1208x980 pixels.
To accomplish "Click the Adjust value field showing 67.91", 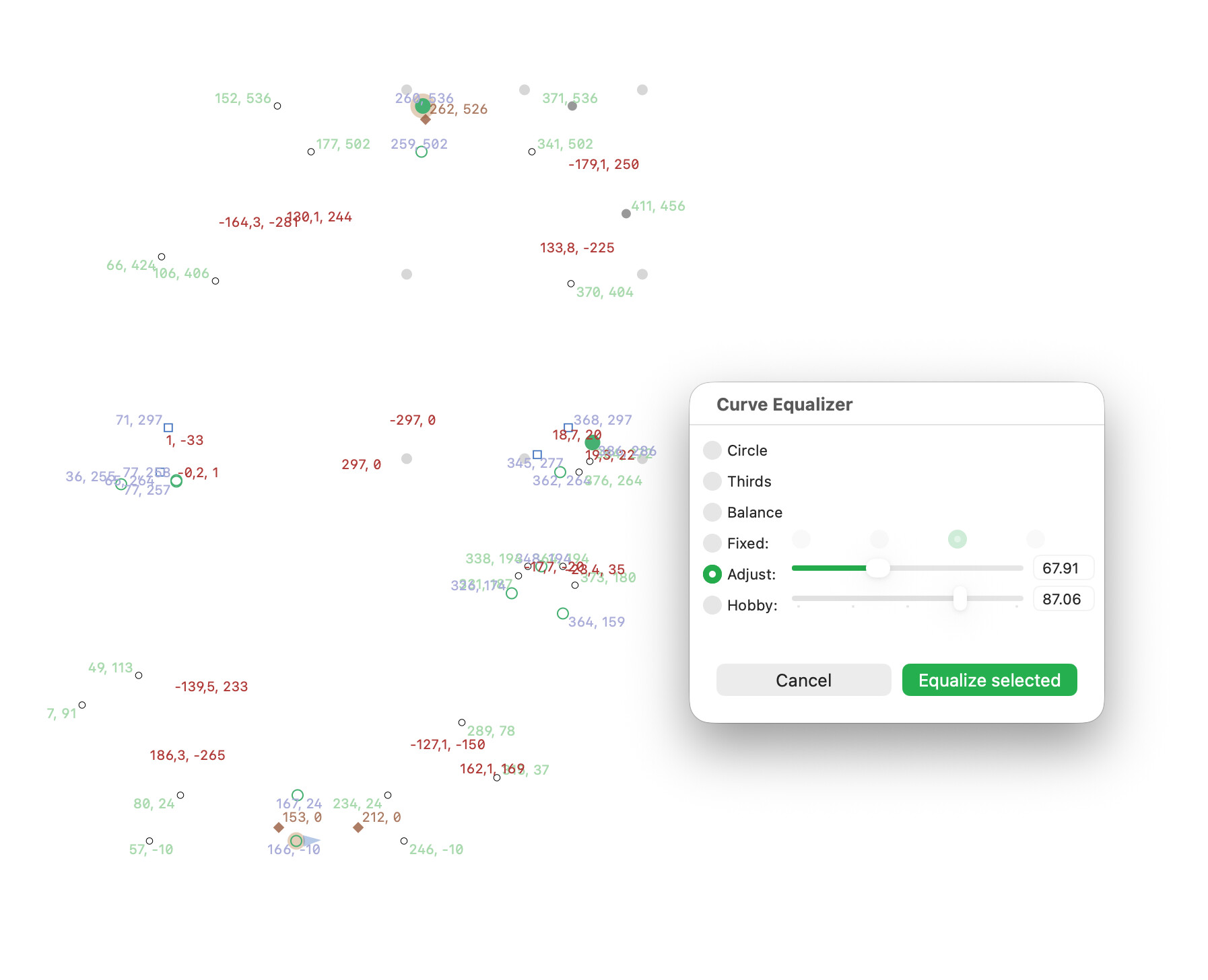I will coord(1063,568).
